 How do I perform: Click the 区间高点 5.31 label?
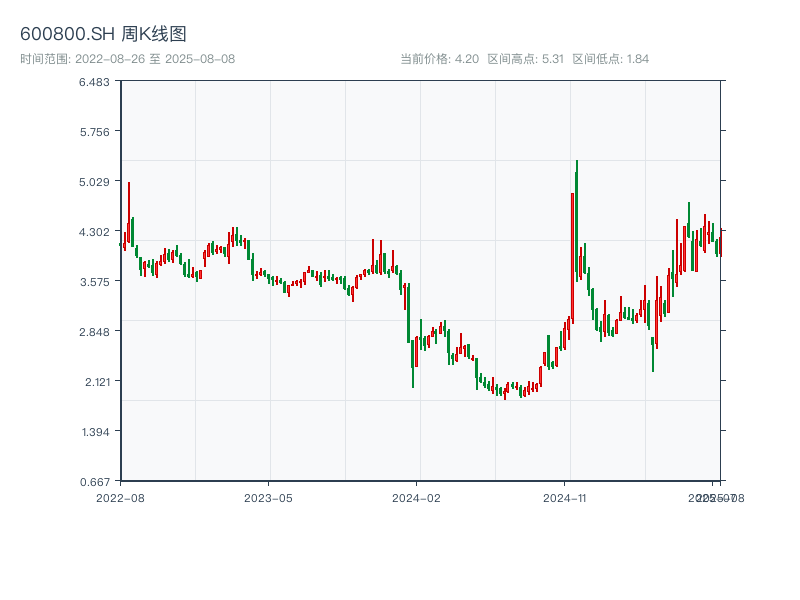[525, 59]
